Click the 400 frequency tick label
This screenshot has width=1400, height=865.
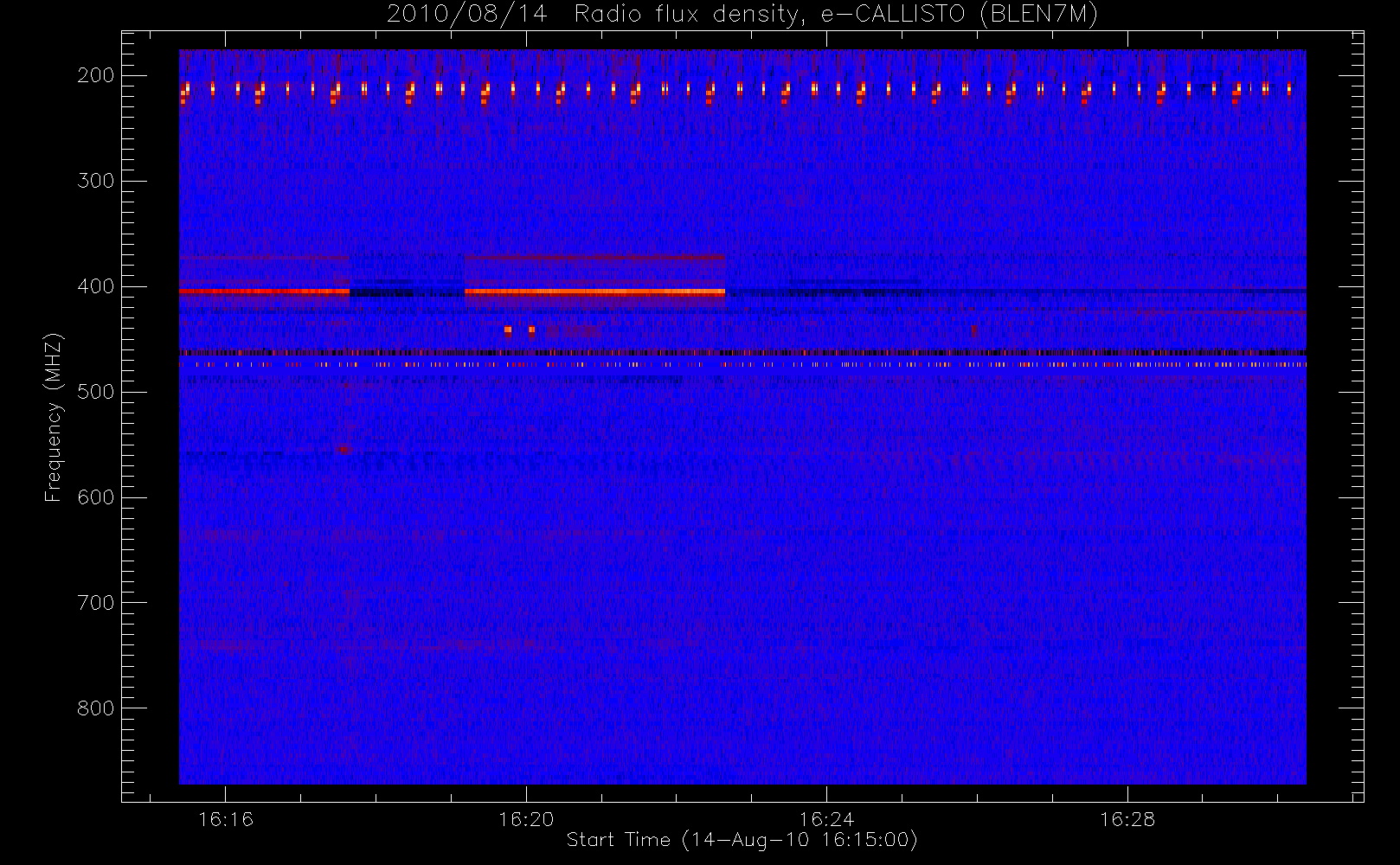(96, 286)
